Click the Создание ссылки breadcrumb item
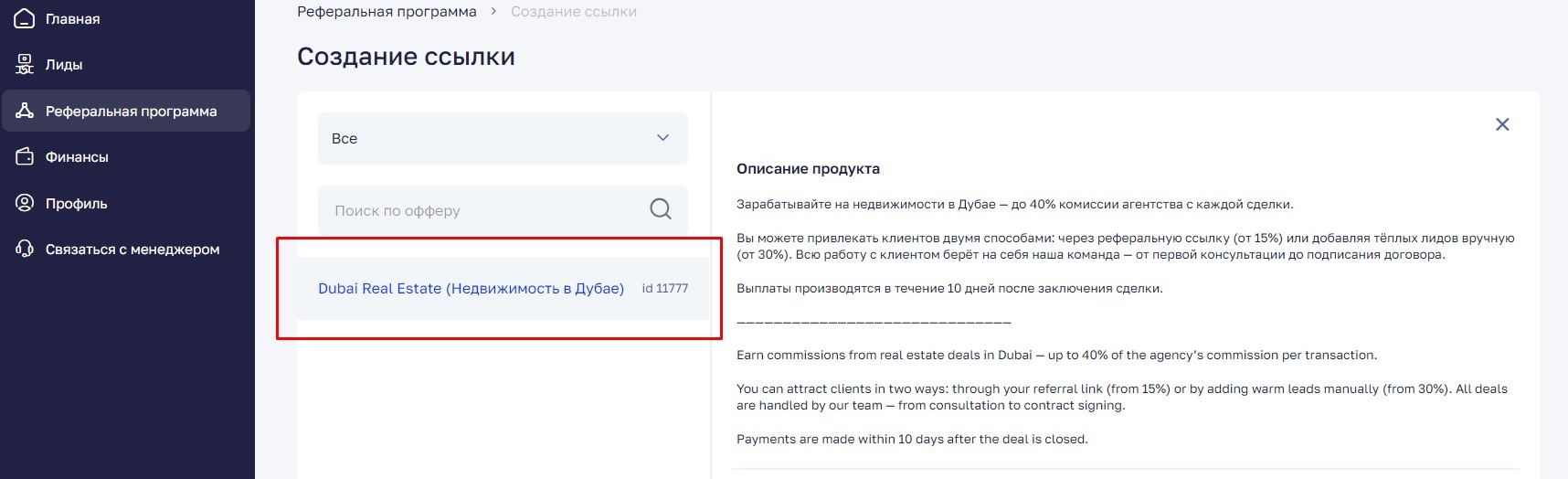The image size is (1568, 479). 573,12
